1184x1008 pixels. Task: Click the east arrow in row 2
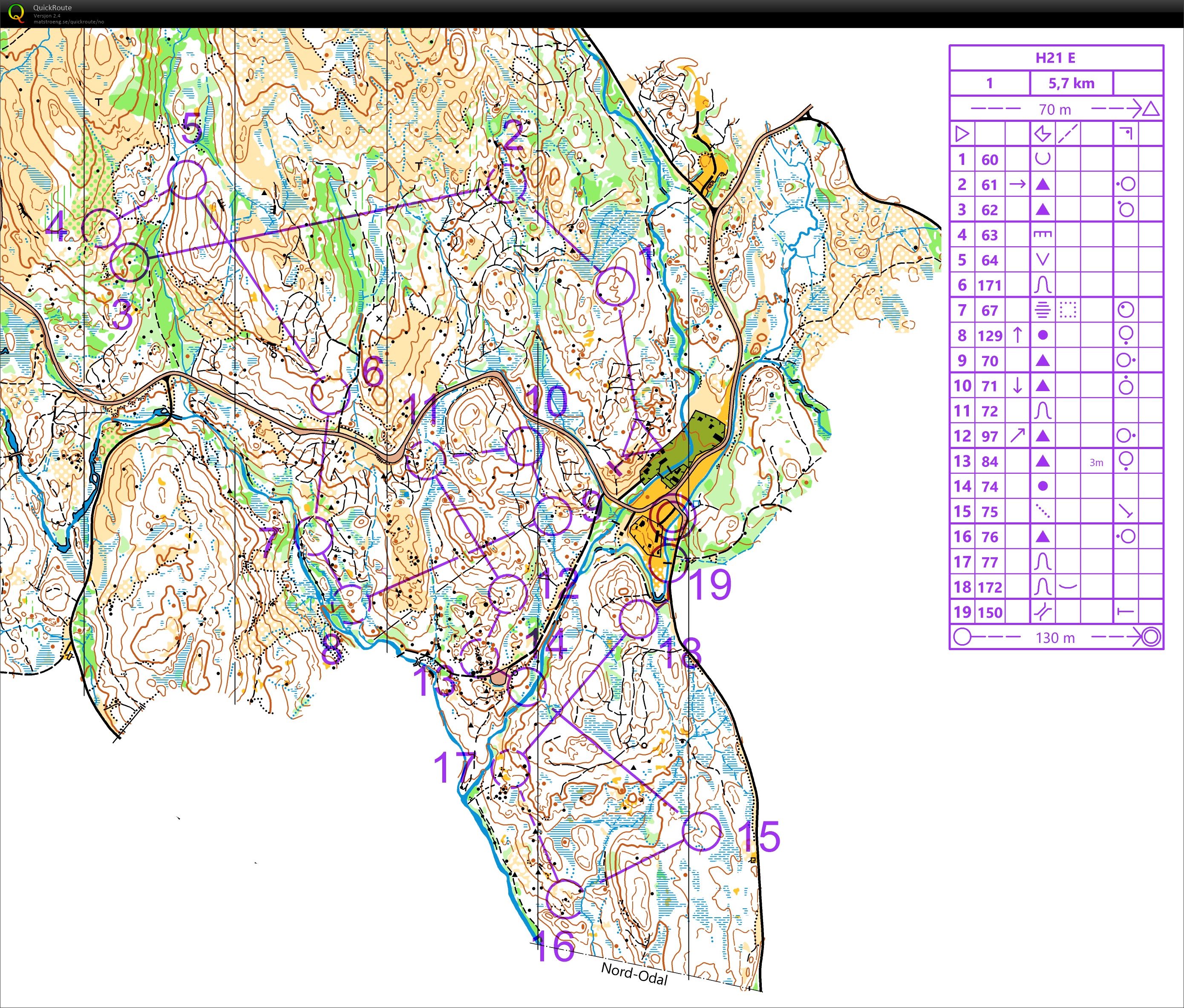pyautogui.click(x=1017, y=184)
